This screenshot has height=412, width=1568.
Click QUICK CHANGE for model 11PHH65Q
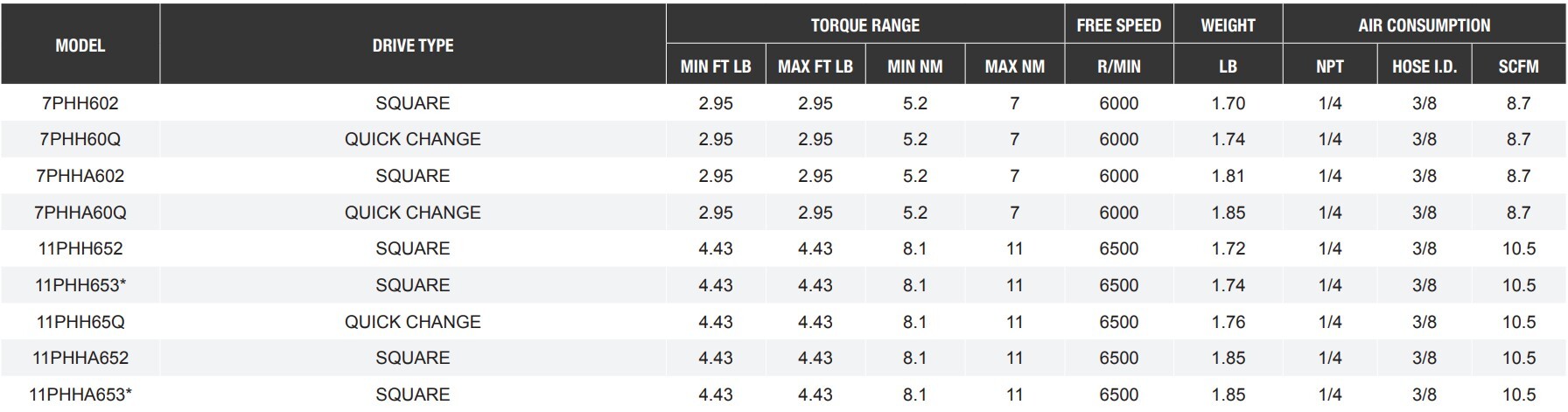(412, 322)
